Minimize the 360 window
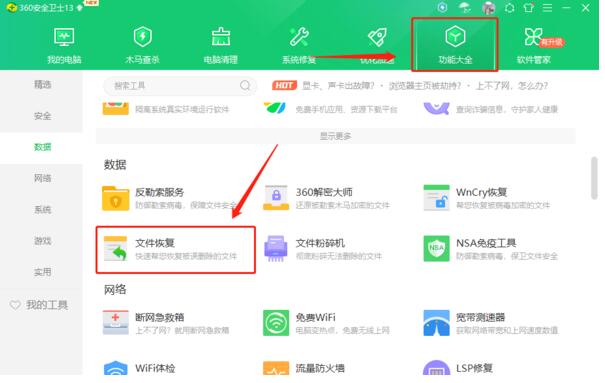 pos(566,8)
